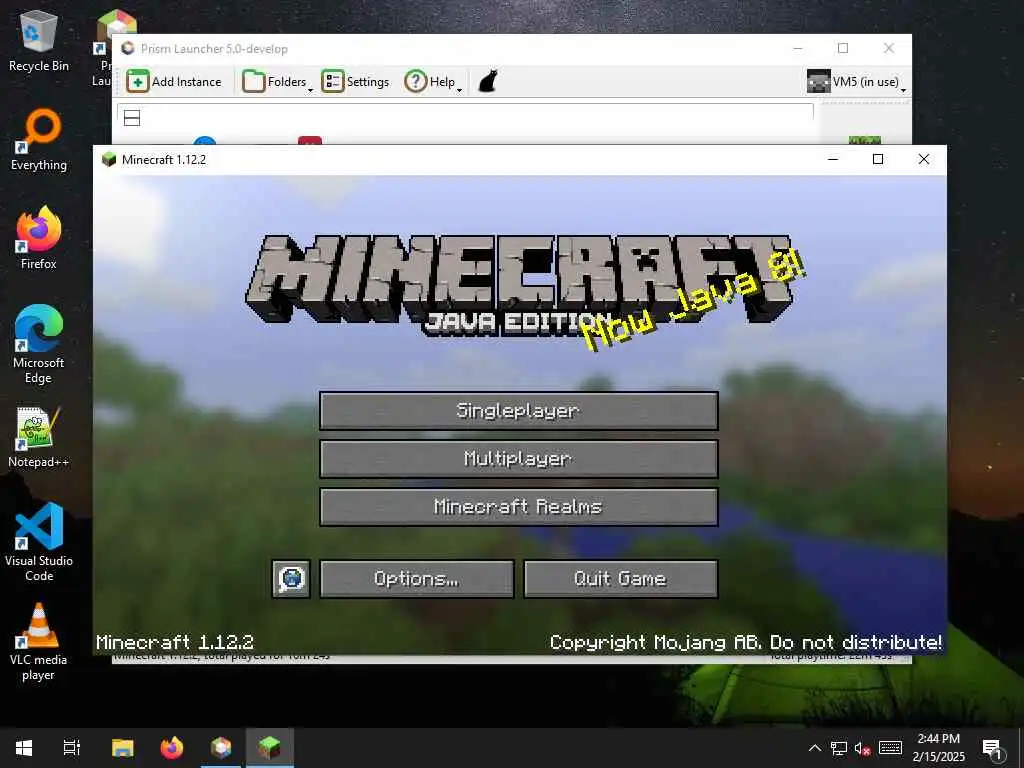Image resolution: width=1024 pixels, height=768 pixels.
Task: Quit the Minecraft game
Action: (620, 579)
